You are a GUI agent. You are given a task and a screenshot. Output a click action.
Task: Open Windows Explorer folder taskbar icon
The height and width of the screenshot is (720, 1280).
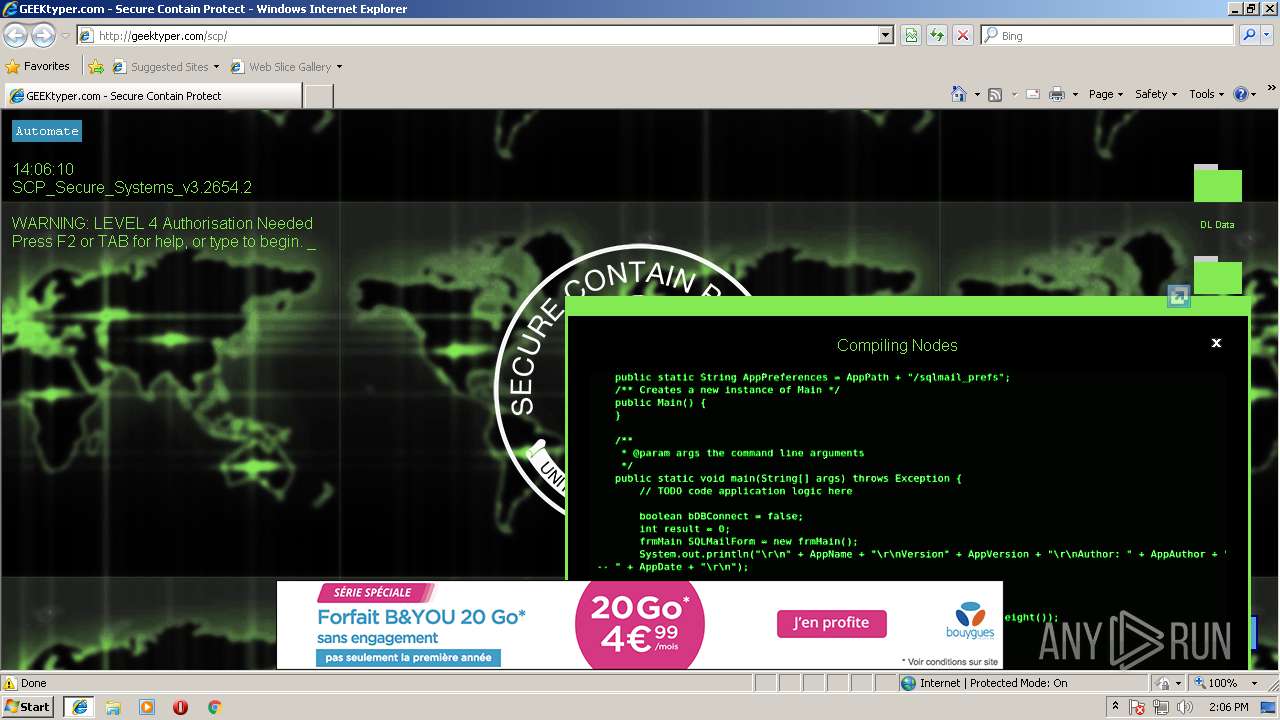pos(113,707)
